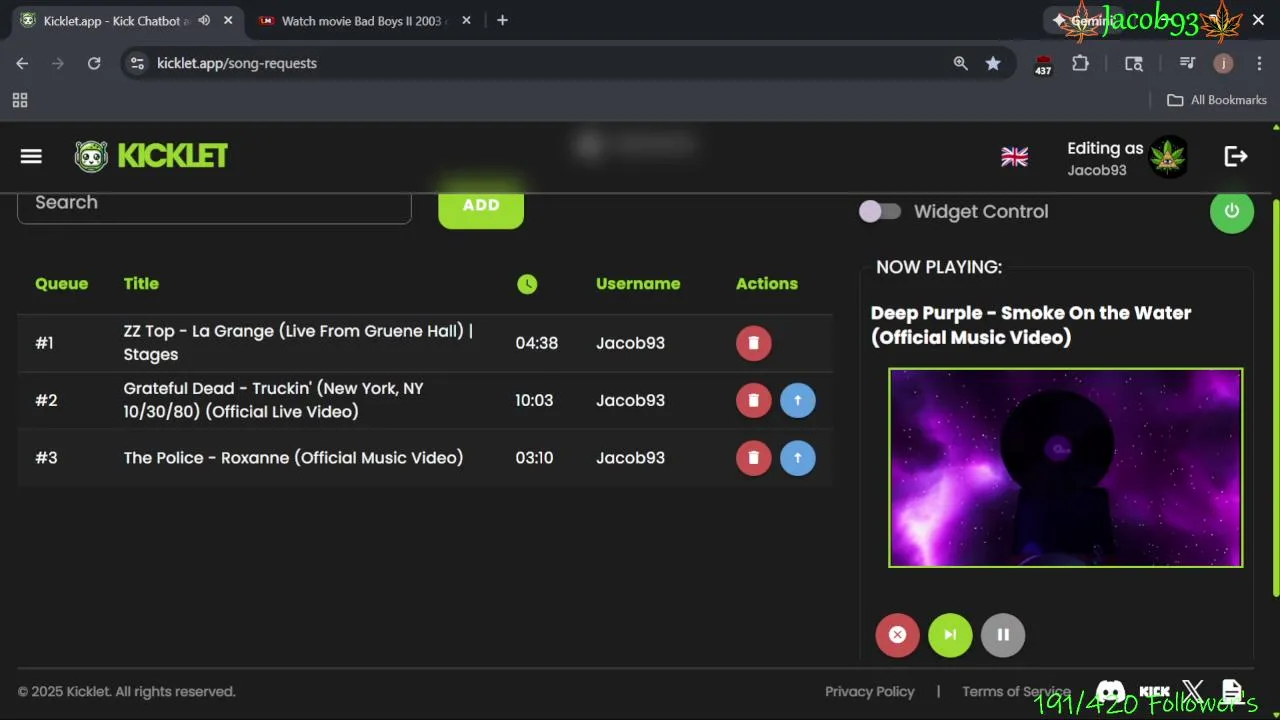This screenshot has height=720, width=1280.
Task: Click the 04:38 duration cell
Action: tap(536, 343)
